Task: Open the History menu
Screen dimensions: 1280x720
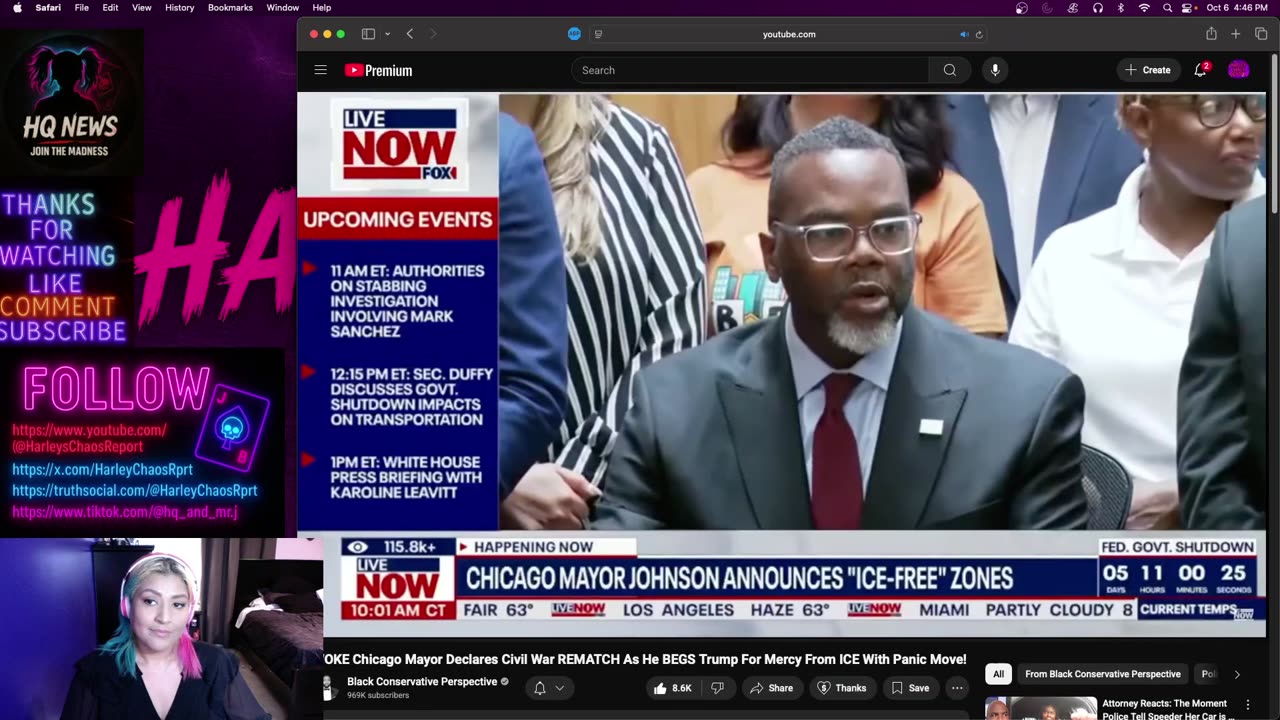Action: click(x=180, y=7)
